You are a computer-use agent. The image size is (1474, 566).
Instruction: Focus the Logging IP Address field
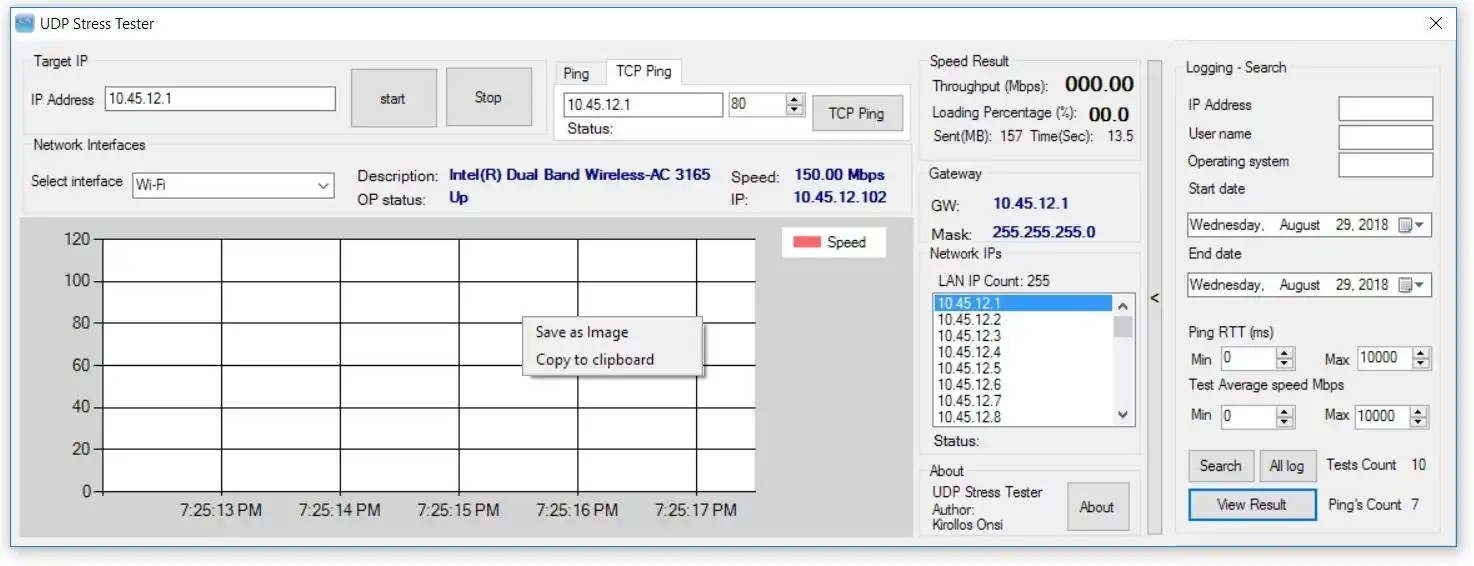1385,108
